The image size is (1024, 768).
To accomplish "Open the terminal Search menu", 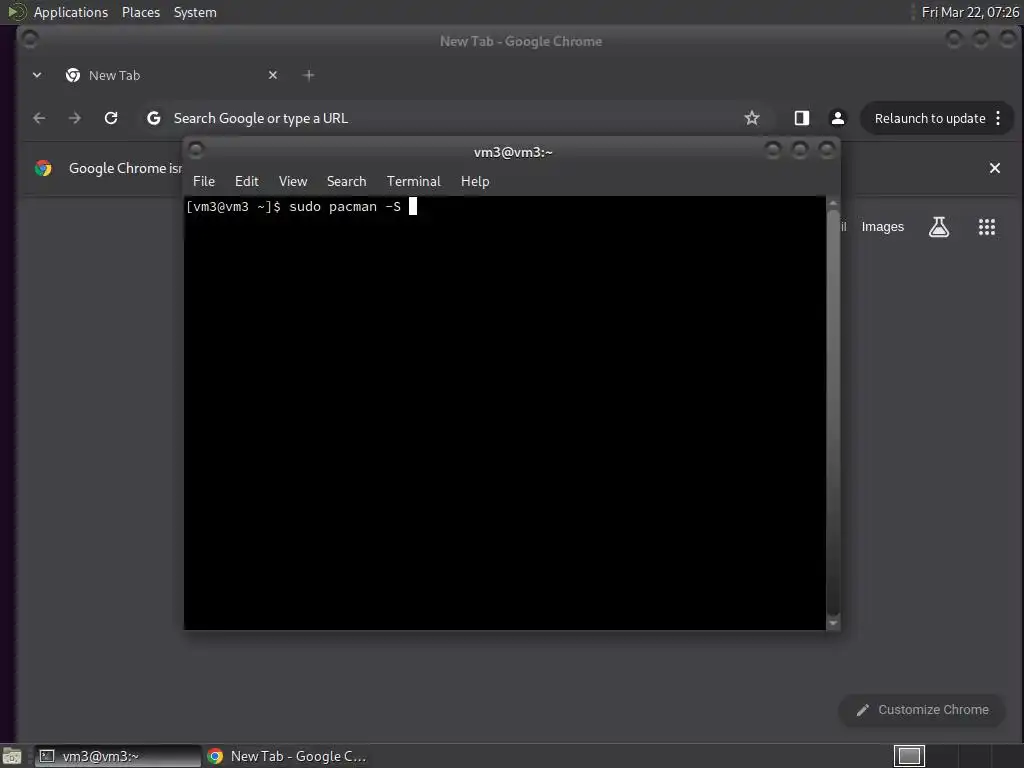I will 346,182.
